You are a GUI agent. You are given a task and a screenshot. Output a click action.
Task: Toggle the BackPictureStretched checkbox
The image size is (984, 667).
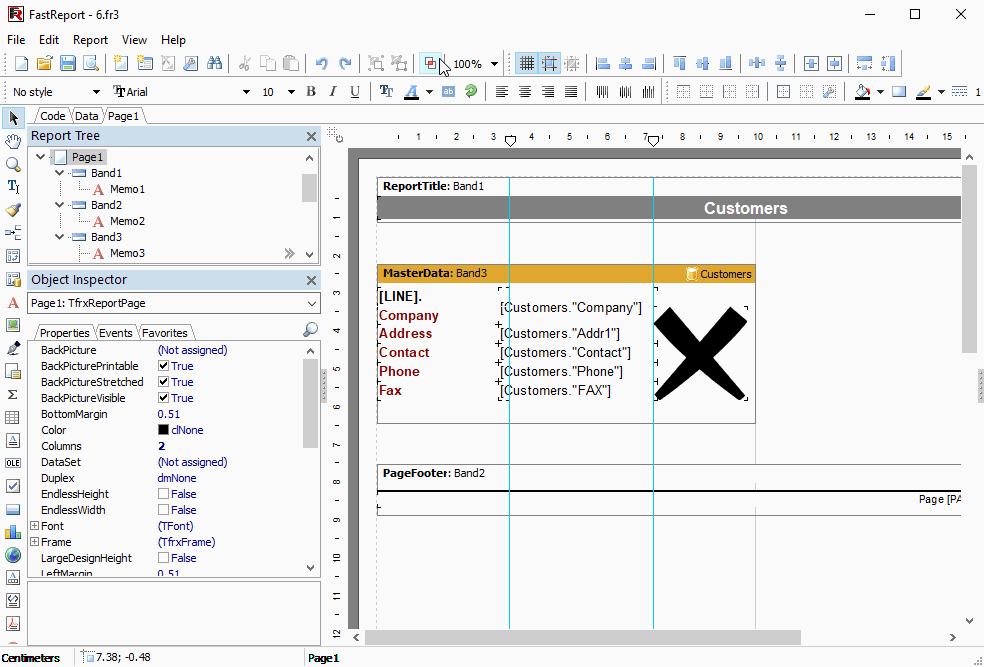163,382
